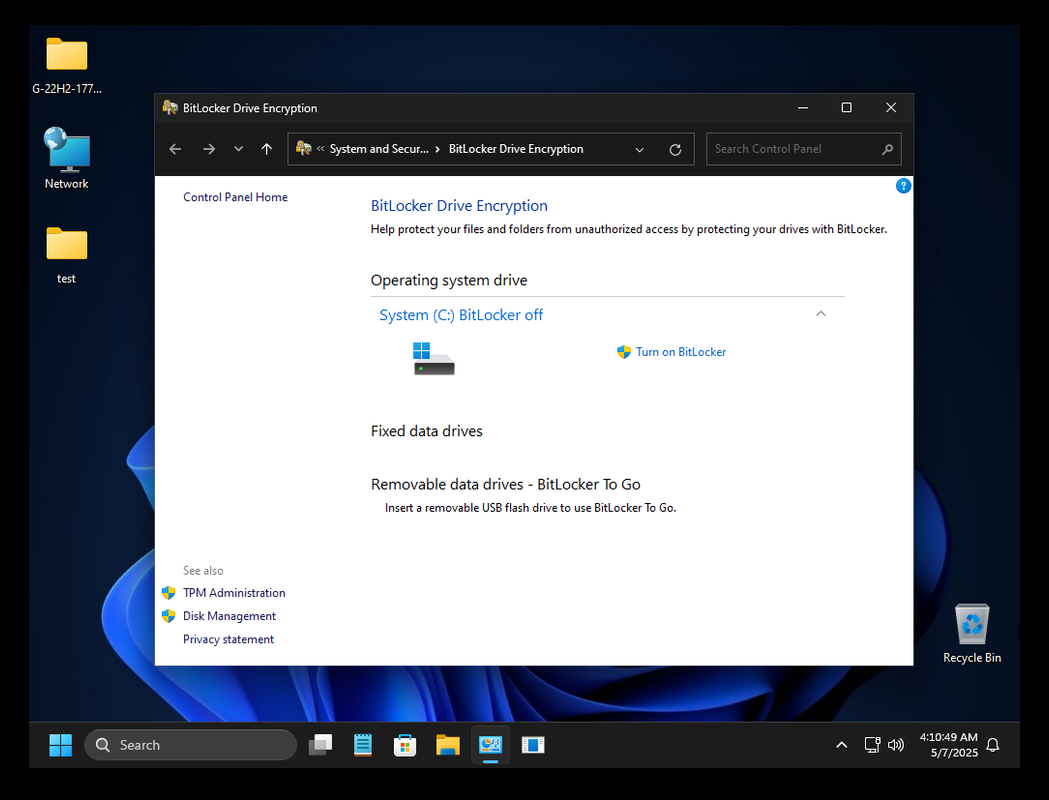
Task: Open the Privacy statement link
Action: pos(229,639)
